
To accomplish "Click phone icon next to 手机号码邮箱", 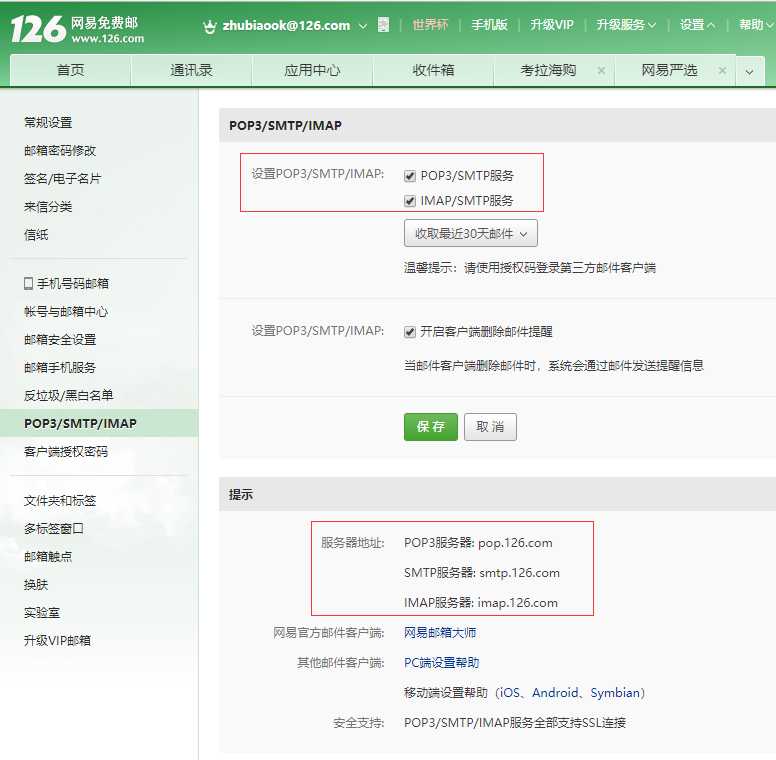I will coord(28,284).
